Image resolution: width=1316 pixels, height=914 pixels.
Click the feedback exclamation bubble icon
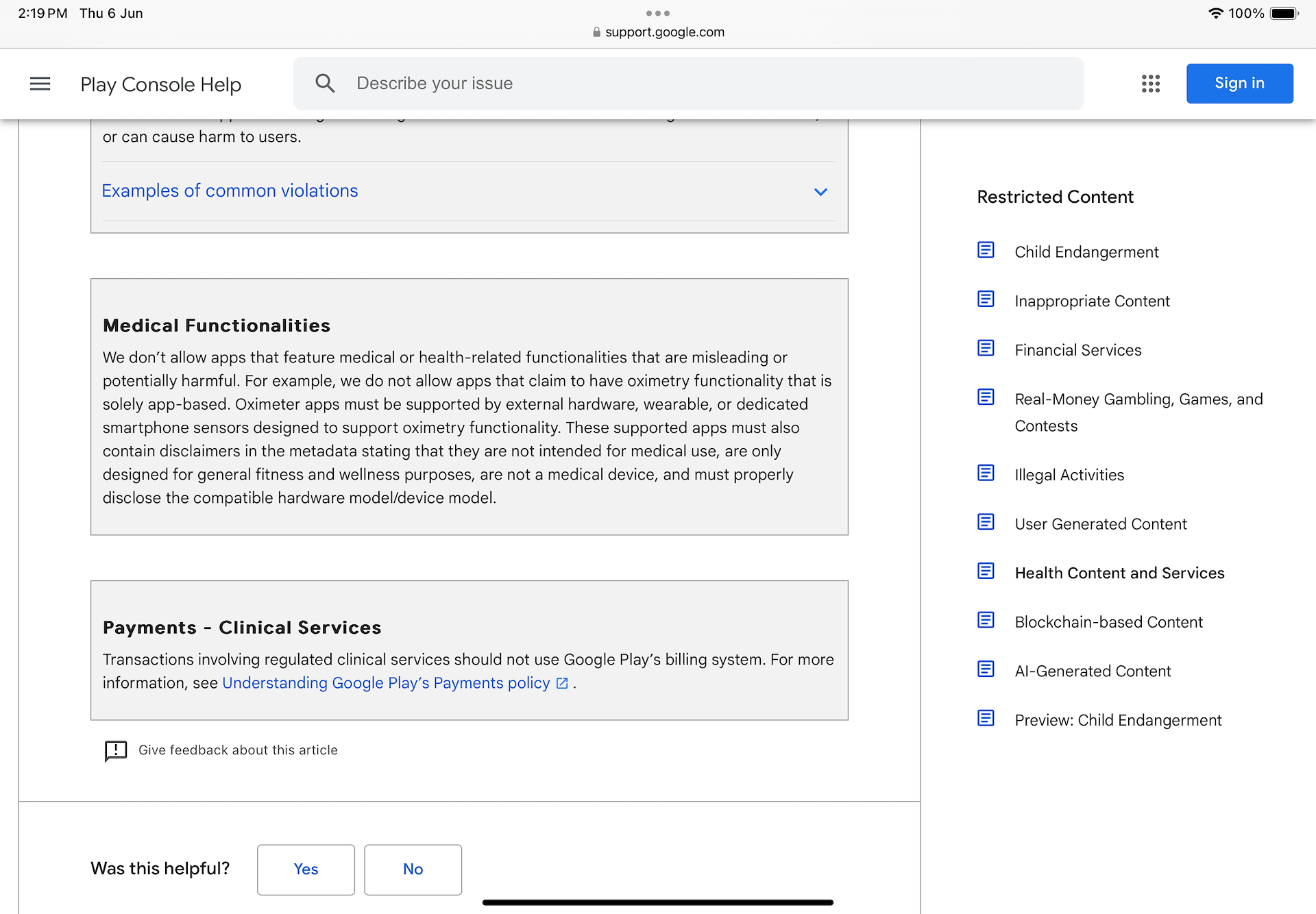(115, 750)
